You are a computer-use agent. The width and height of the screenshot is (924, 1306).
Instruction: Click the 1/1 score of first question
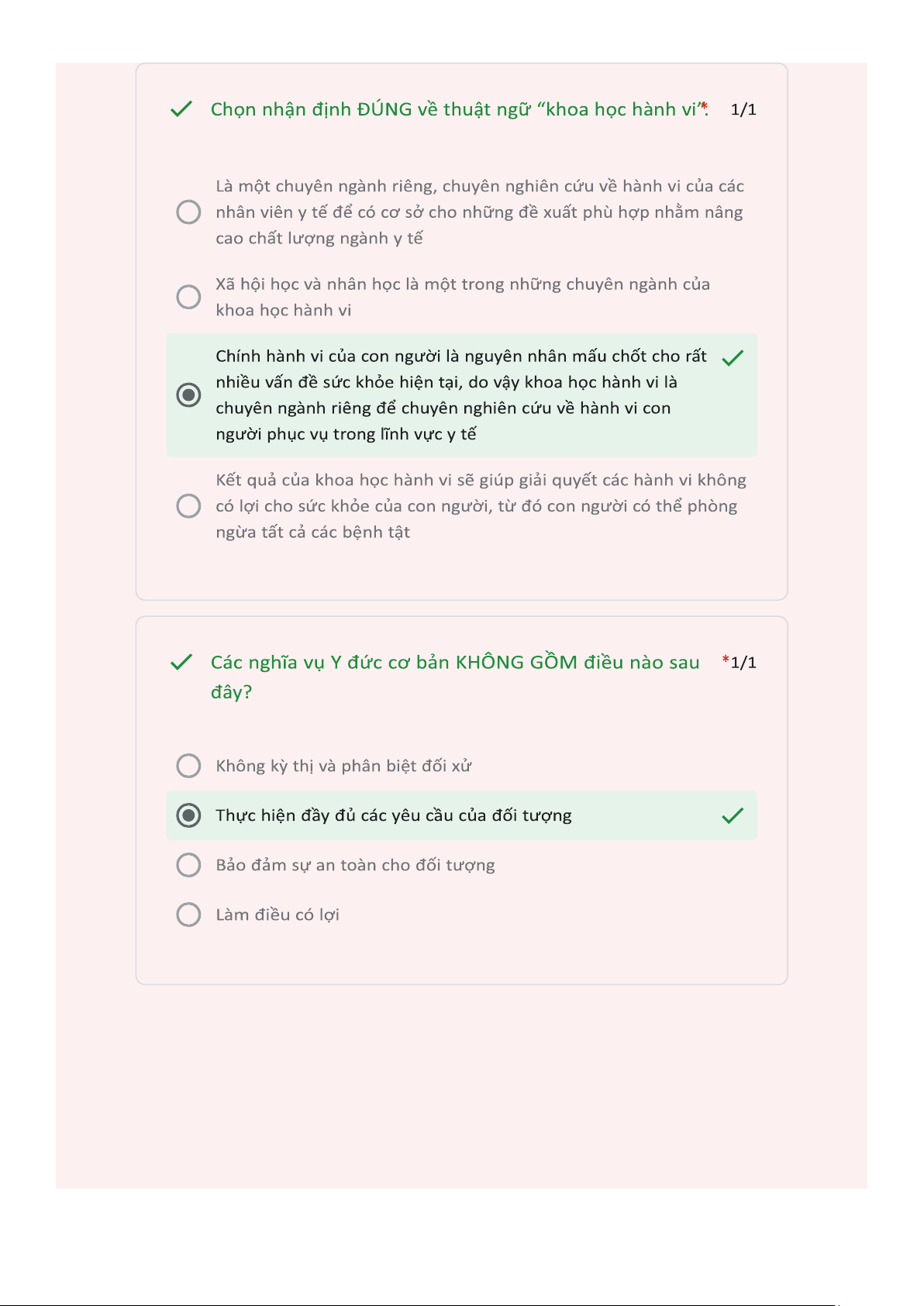pos(743,110)
